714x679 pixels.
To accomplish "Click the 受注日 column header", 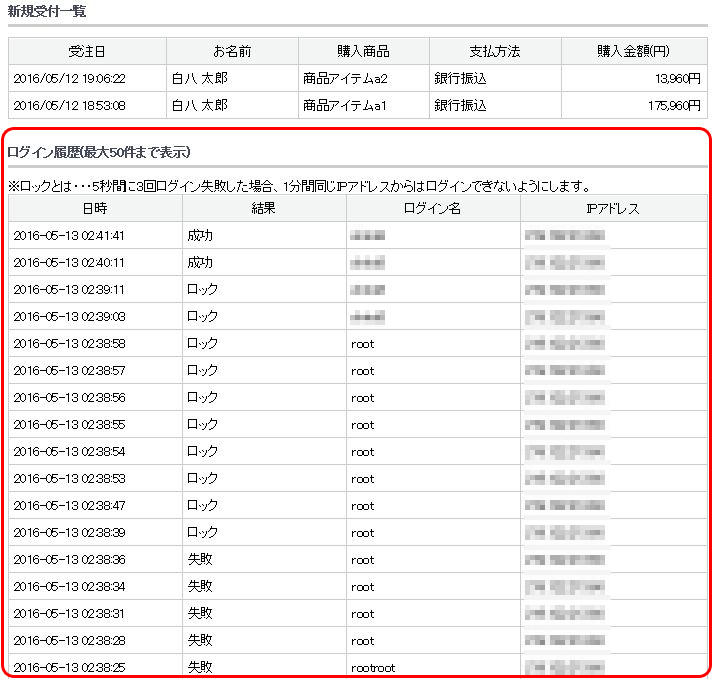I will (87, 51).
